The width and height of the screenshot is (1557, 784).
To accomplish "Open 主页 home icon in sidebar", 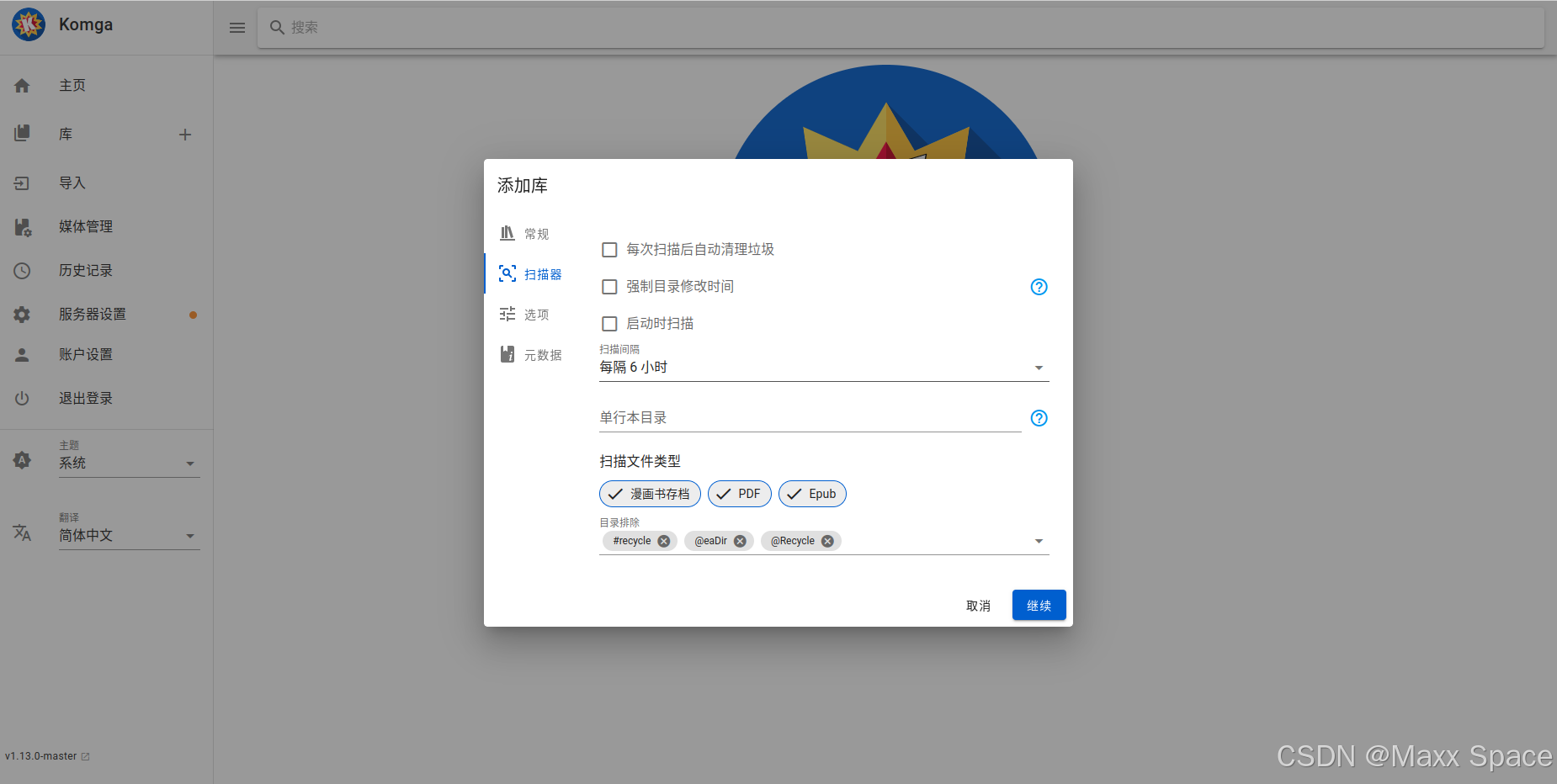I will point(22,86).
